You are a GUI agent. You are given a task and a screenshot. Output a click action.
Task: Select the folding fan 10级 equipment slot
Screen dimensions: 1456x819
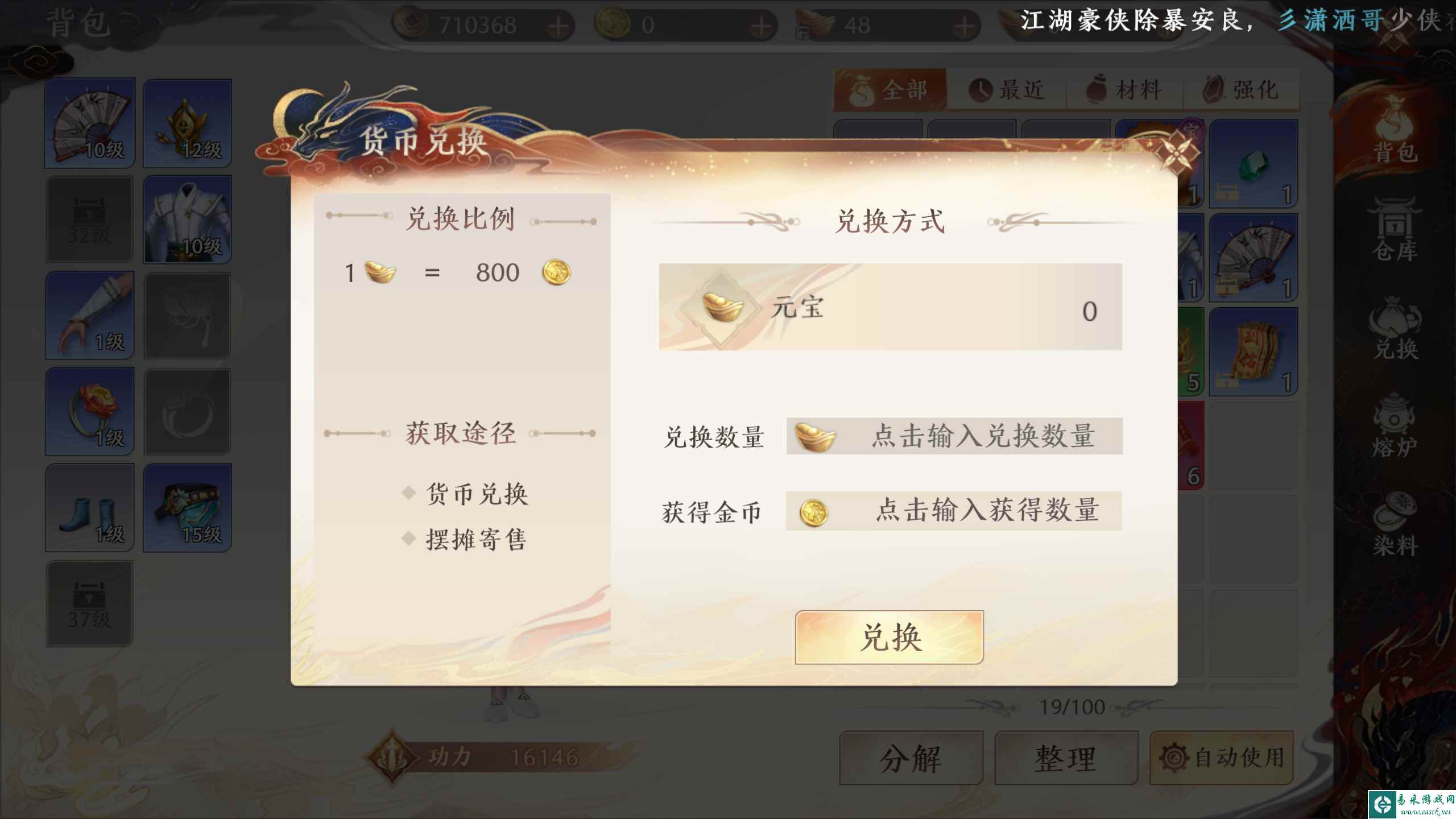(90, 123)
